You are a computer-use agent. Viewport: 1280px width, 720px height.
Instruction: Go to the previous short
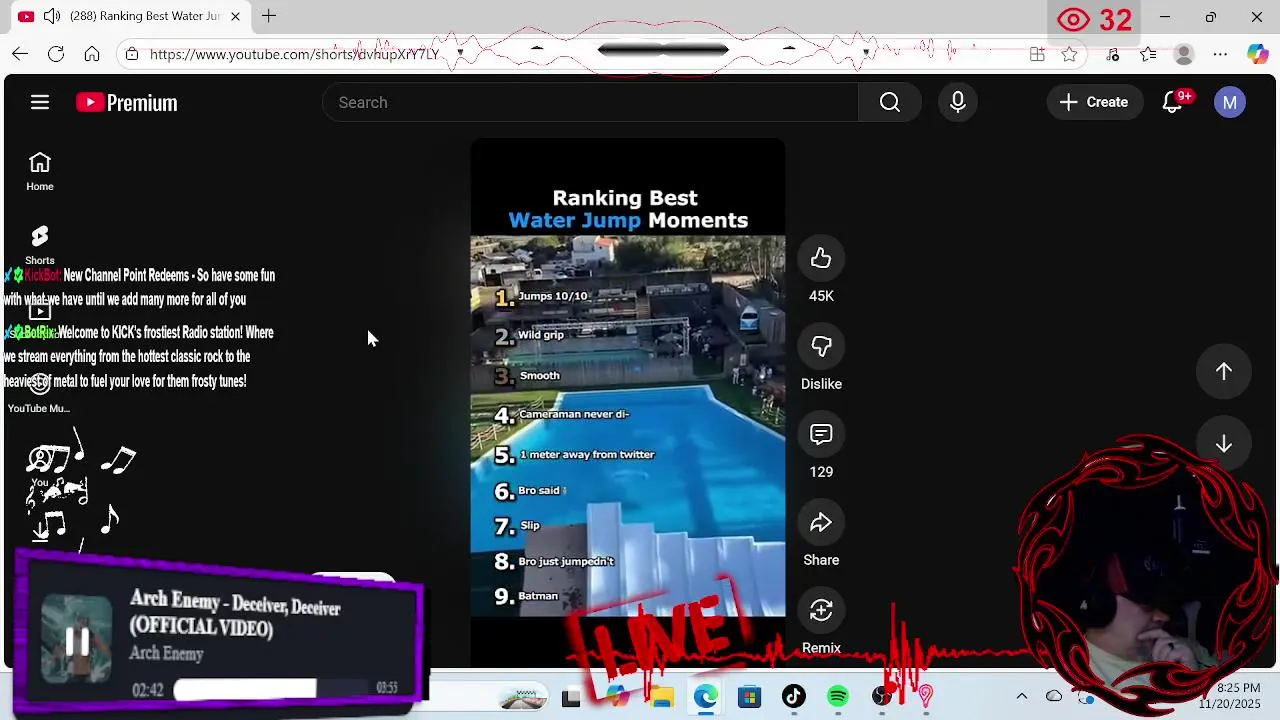click(1224, 371)
